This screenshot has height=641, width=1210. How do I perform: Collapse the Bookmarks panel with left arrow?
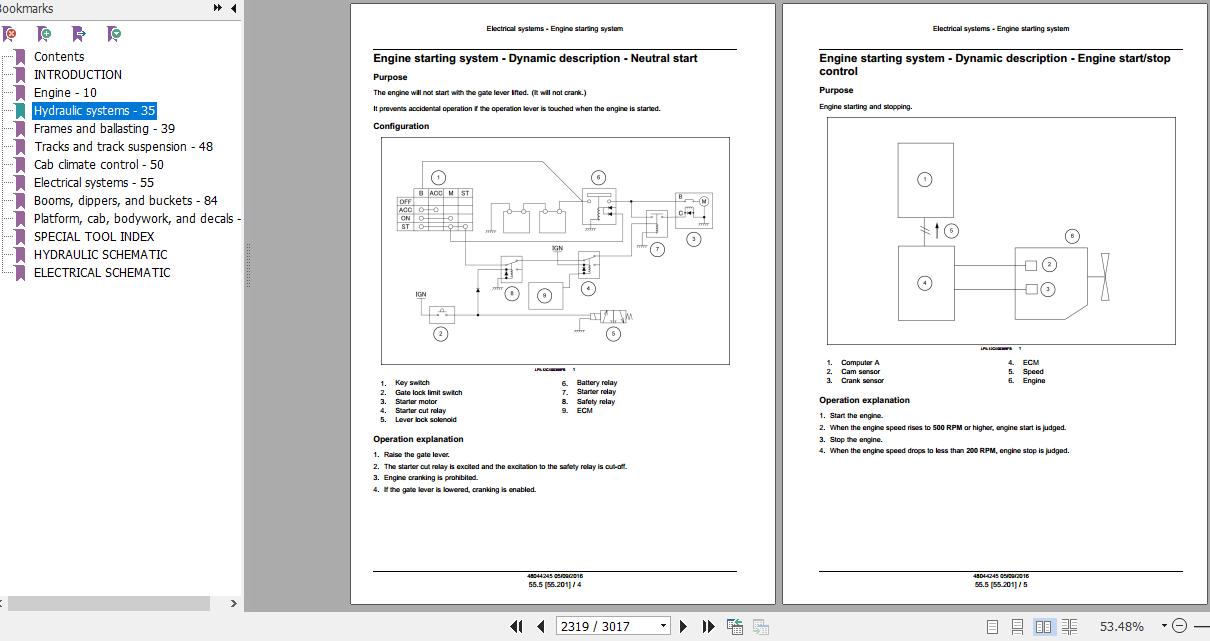(x=234, y=8)
